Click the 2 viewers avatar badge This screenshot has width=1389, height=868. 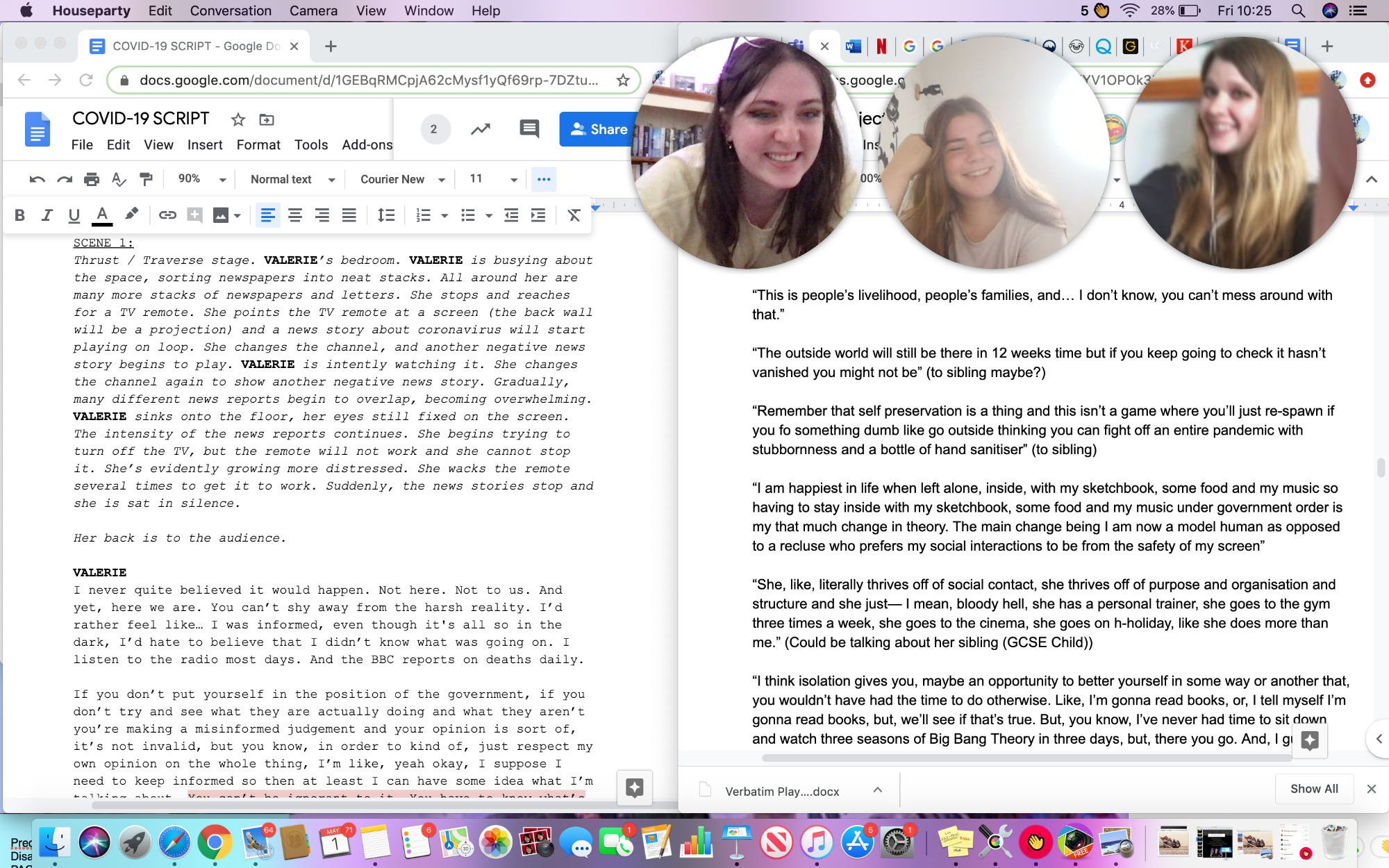pyautogui.click(x=435, y=129)
